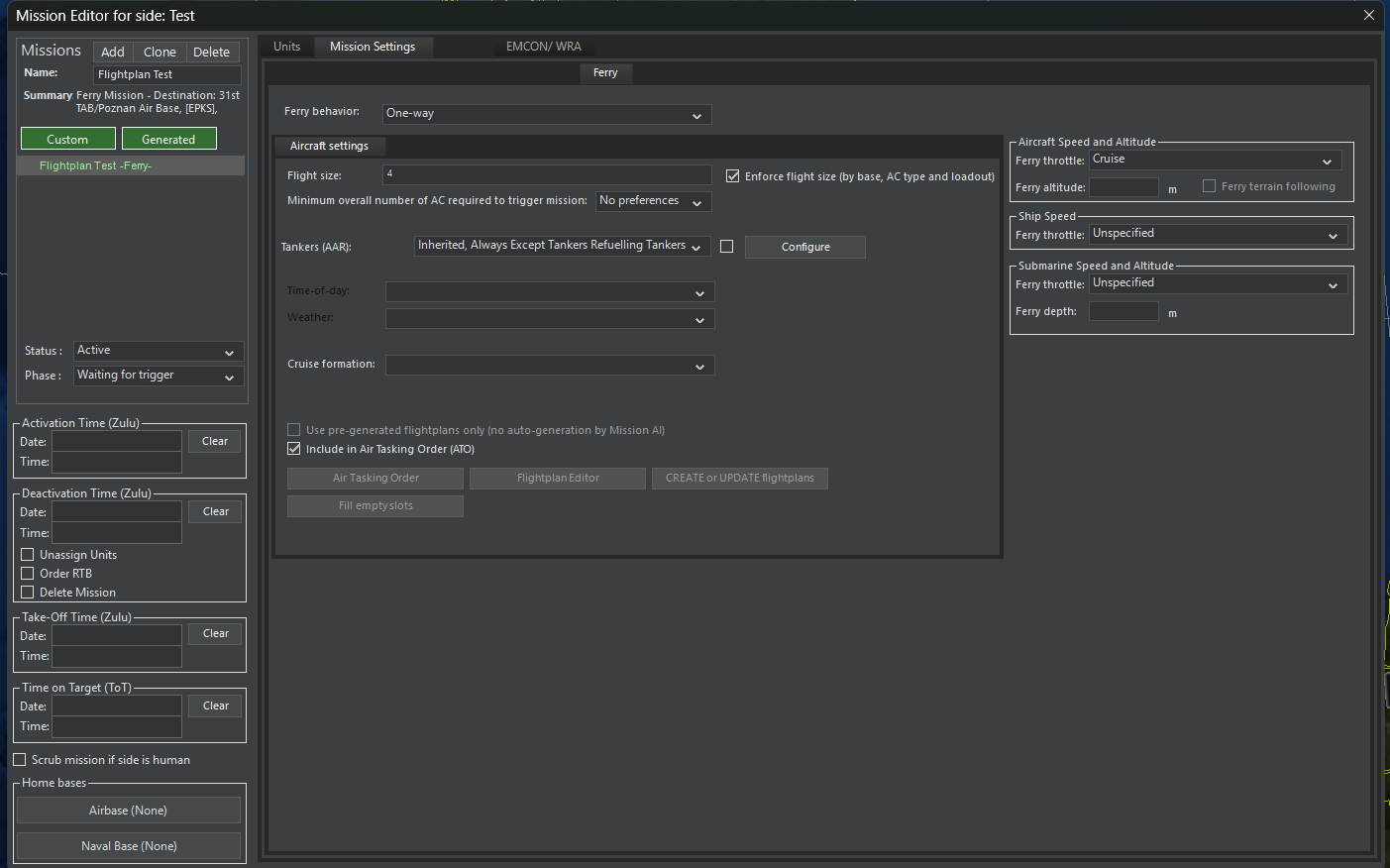Enable Scrub mission if side is human
This screenshot has width=1390, height=868.
19,760
